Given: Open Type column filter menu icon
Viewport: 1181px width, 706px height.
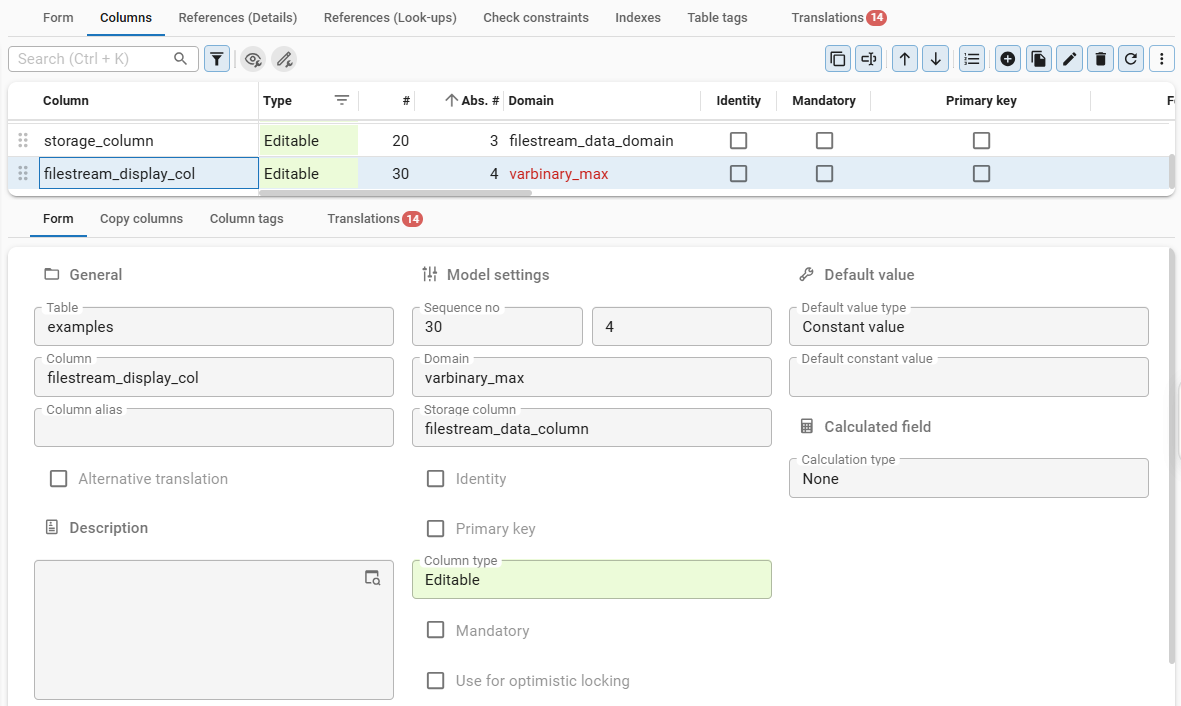Looking at the screenshot, I should coord(341,100).
